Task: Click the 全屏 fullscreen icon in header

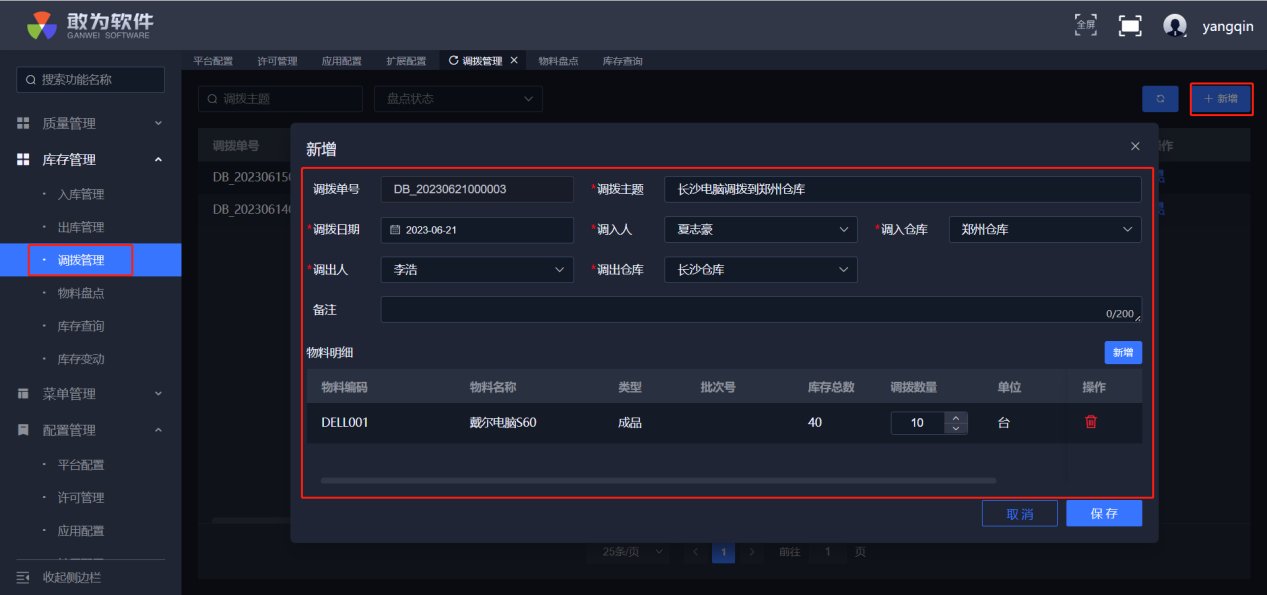Action: click(1085, 24)
